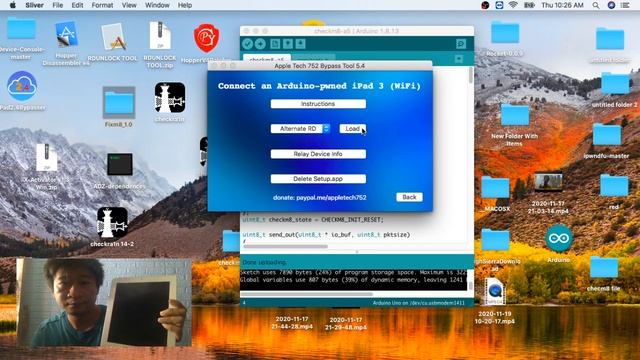
Task: Open the Window menu
Action: [157, 5]
